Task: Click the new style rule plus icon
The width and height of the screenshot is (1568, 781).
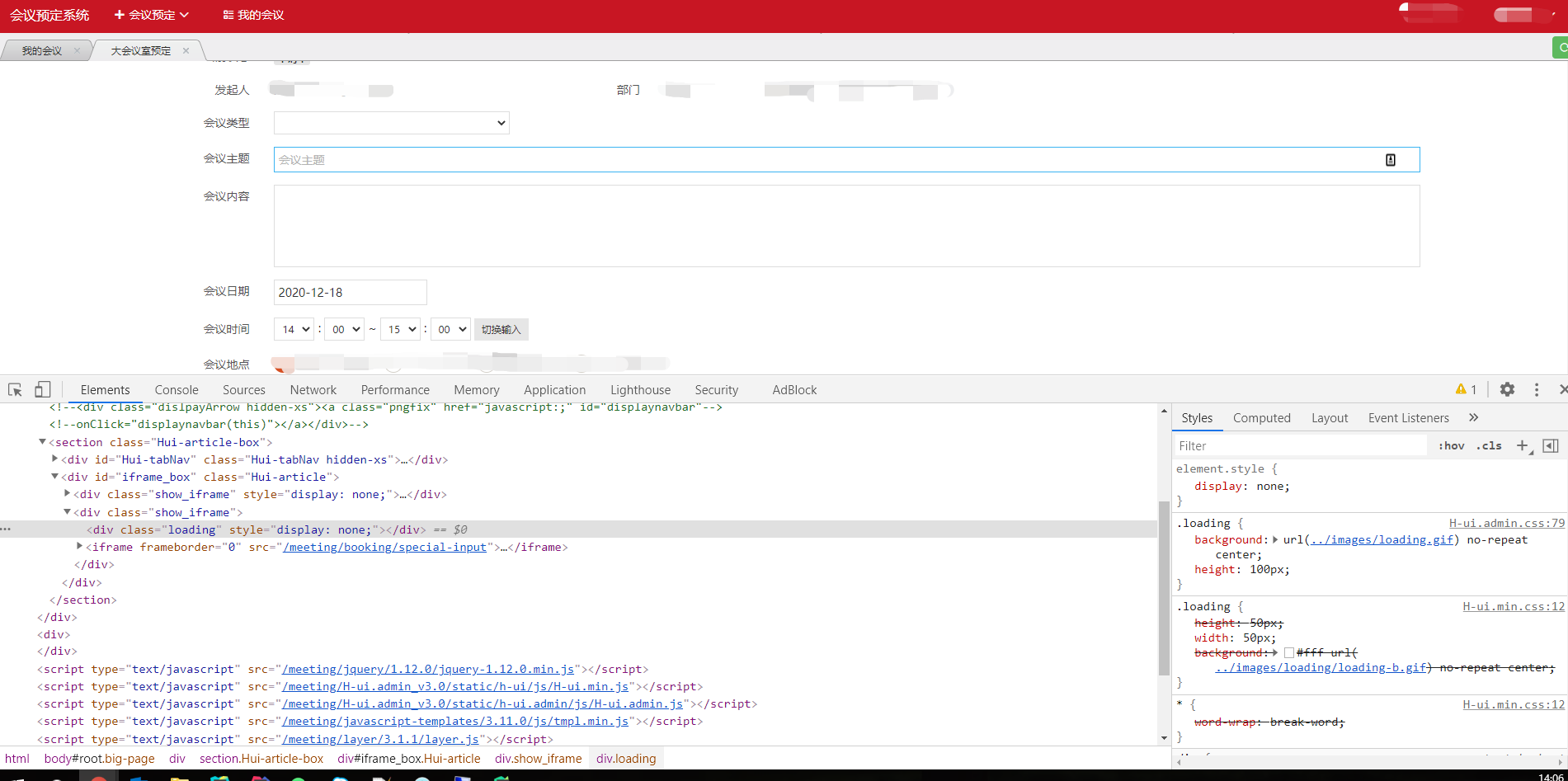Action: [1523, 445]
